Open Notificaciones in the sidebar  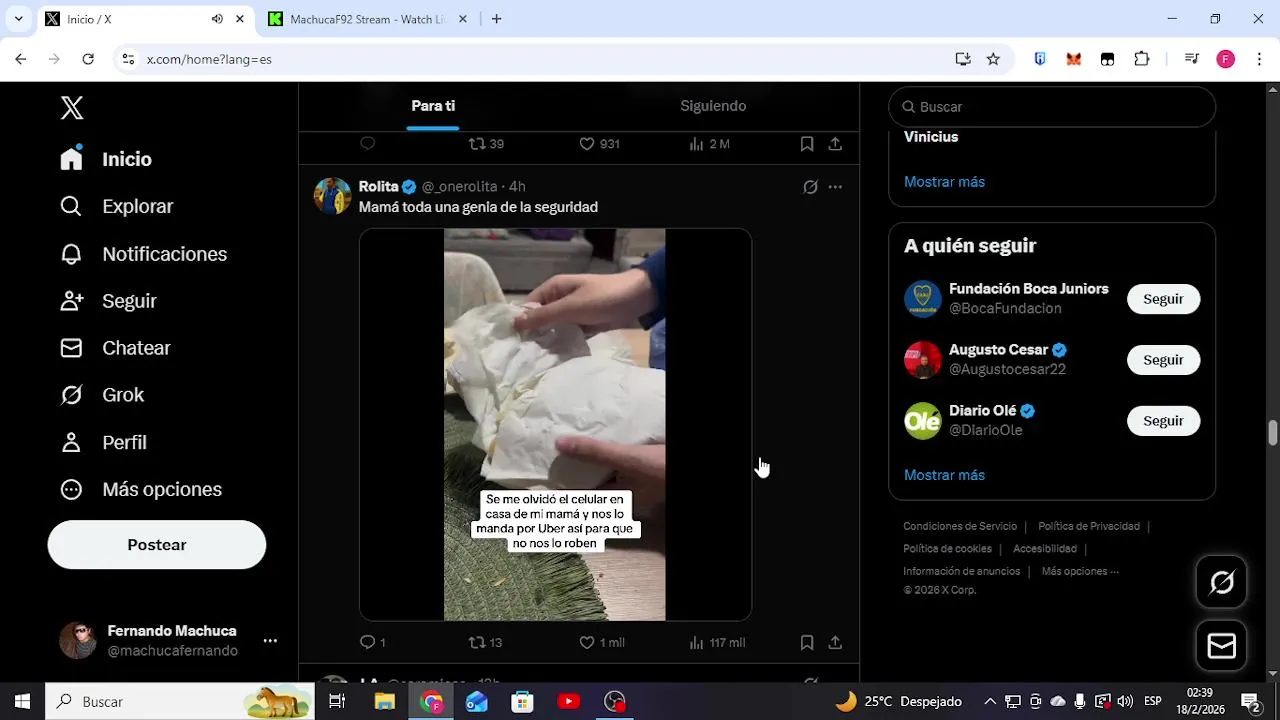click(144, 254)
